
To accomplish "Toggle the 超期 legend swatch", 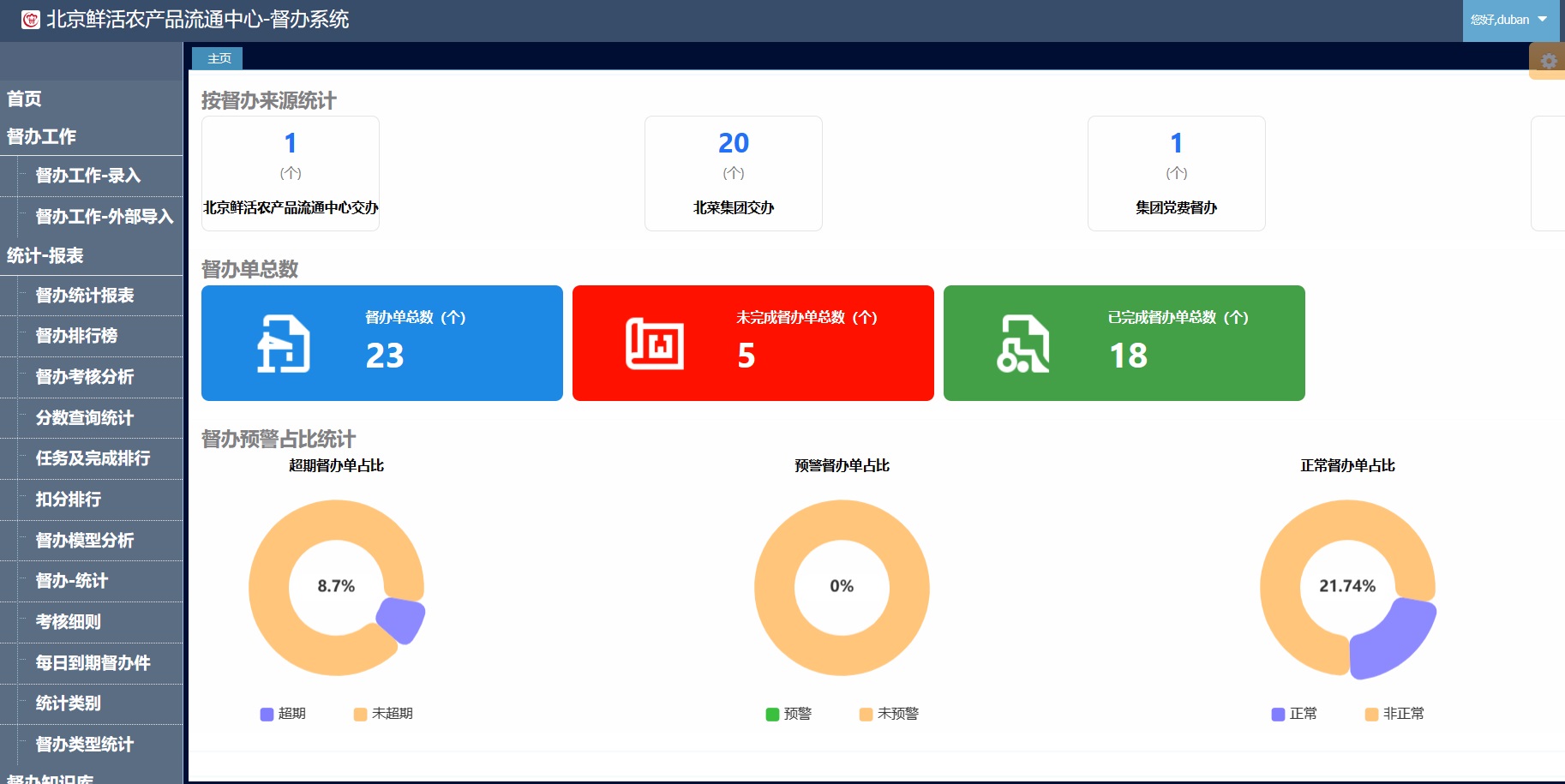I will pyautogui.click(x=267, y=714).
